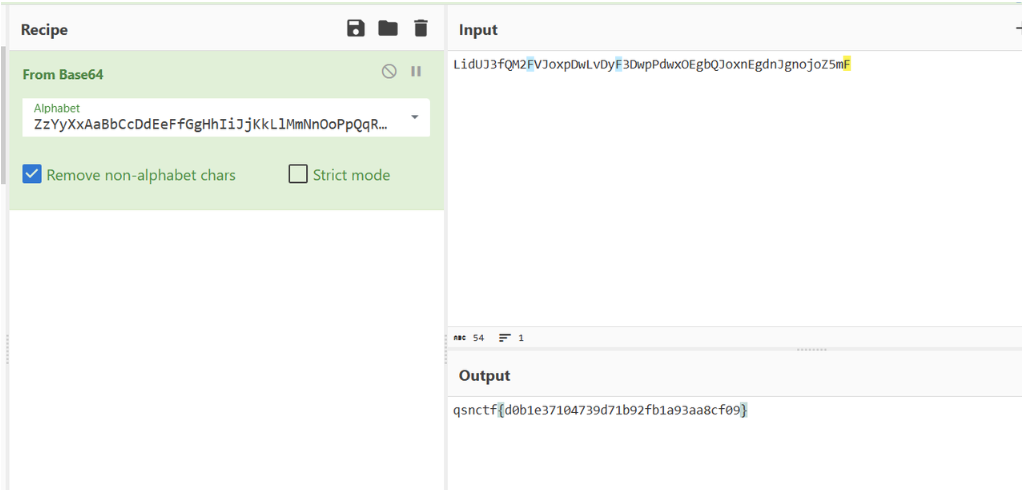Open the load recipe folder icon
This screenshot has width=1022, height=490.
[x=388, y=29]
